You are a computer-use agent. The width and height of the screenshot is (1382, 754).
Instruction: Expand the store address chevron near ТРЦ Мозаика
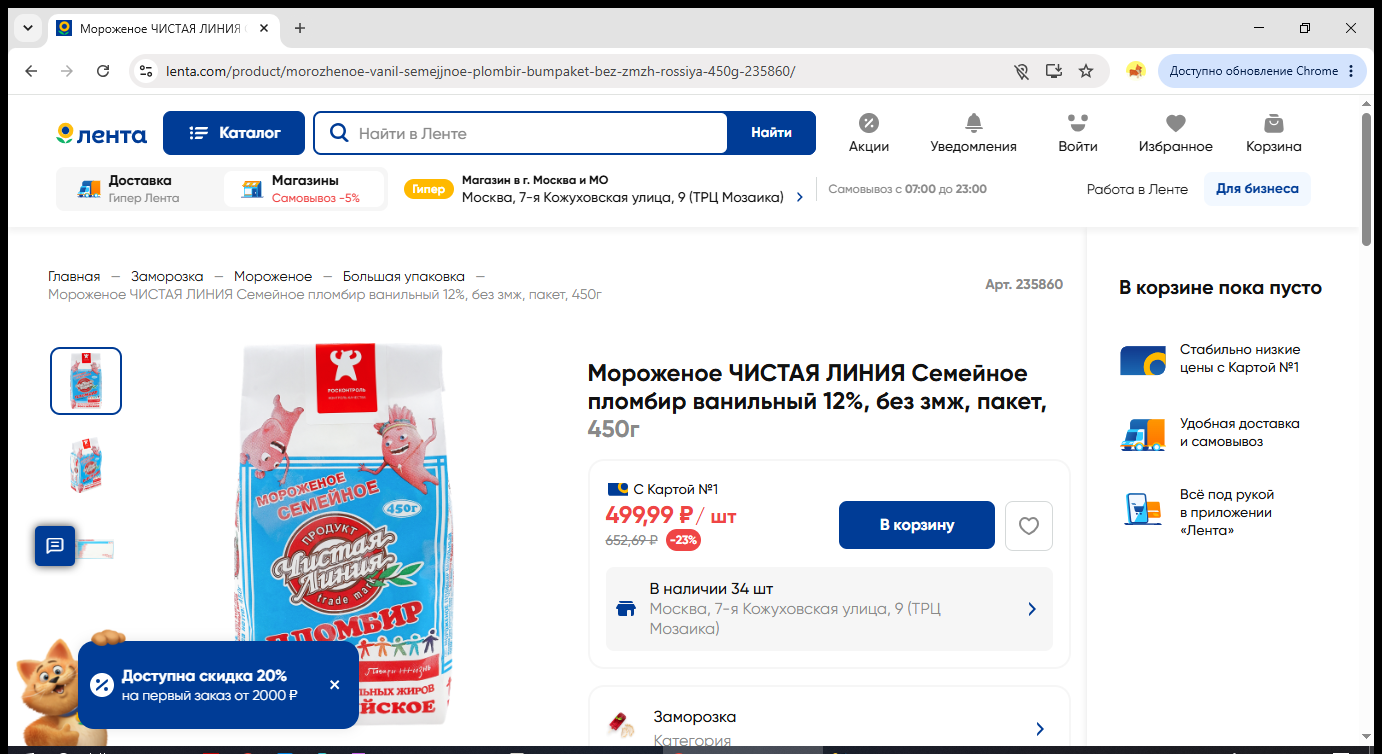pos(799,198)
